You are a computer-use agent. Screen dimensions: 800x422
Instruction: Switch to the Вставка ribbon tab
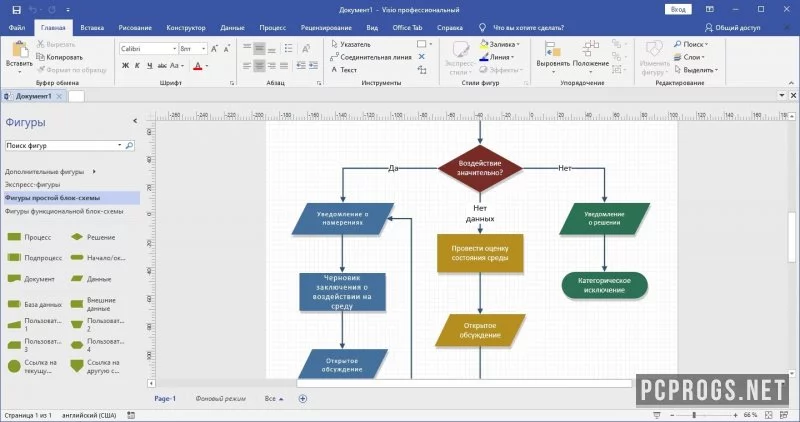coord(92,28)
